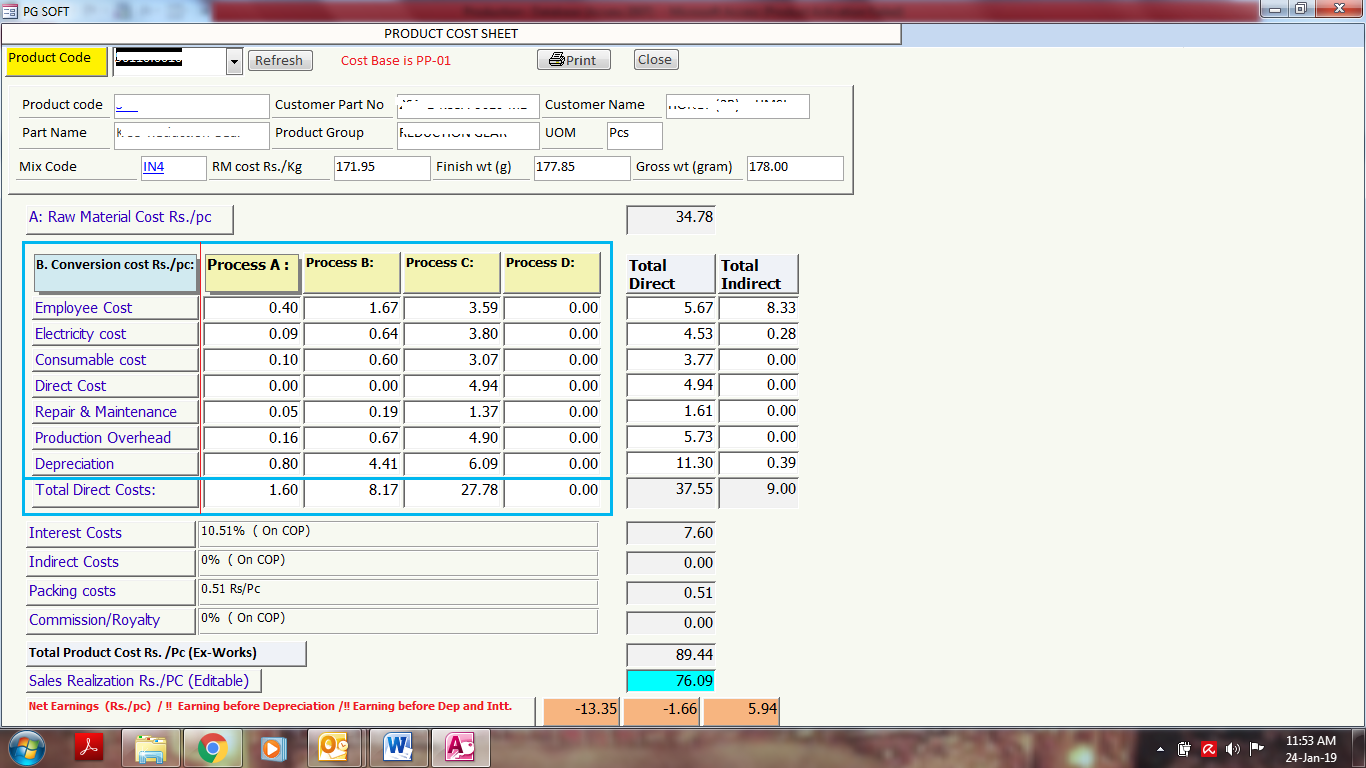This screenshot has width=1366, height=768.
Task: Click the Process D header button
Action: (x=552, y=272)
